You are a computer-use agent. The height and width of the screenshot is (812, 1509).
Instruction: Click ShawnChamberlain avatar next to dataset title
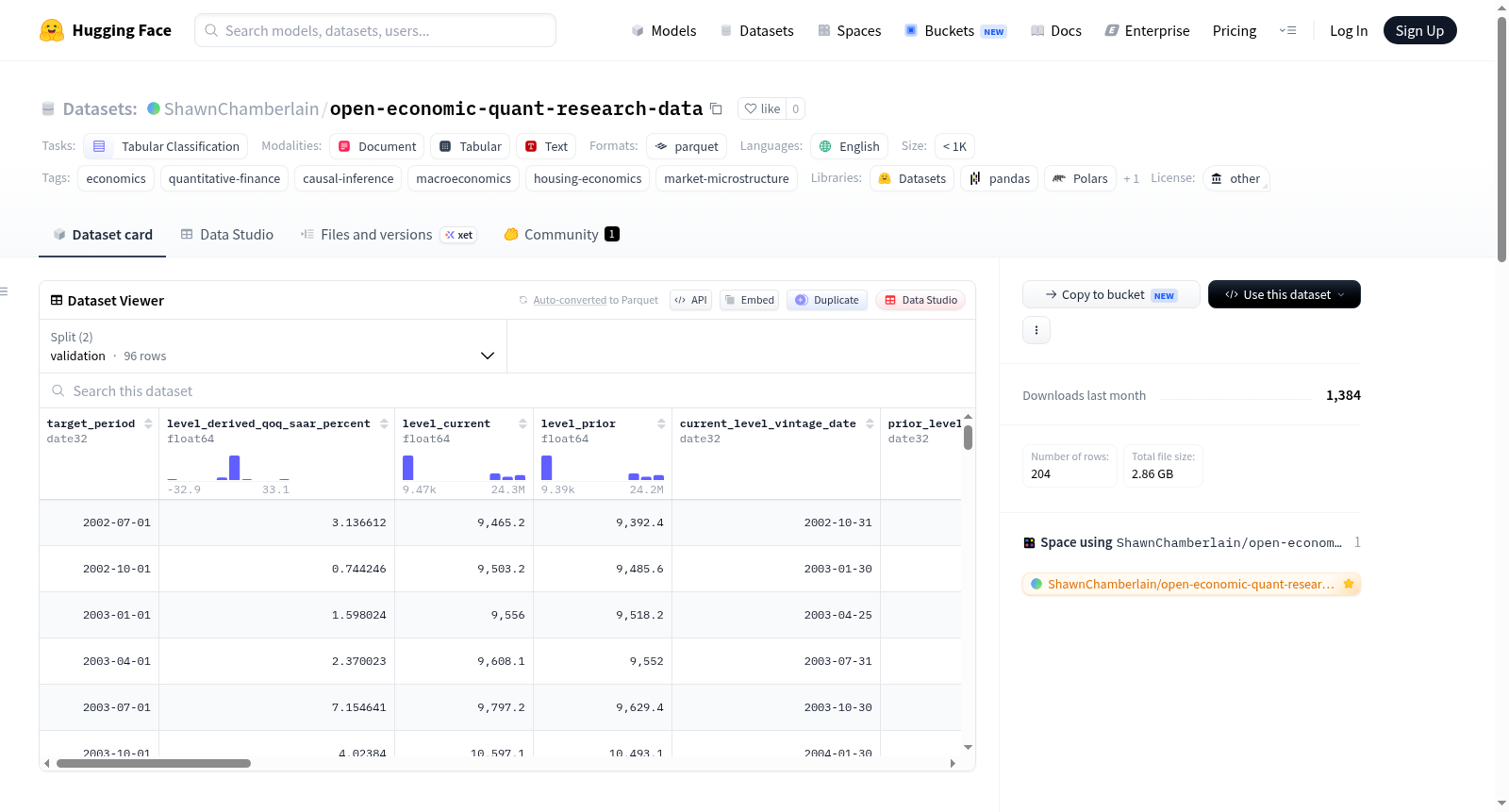154,108
